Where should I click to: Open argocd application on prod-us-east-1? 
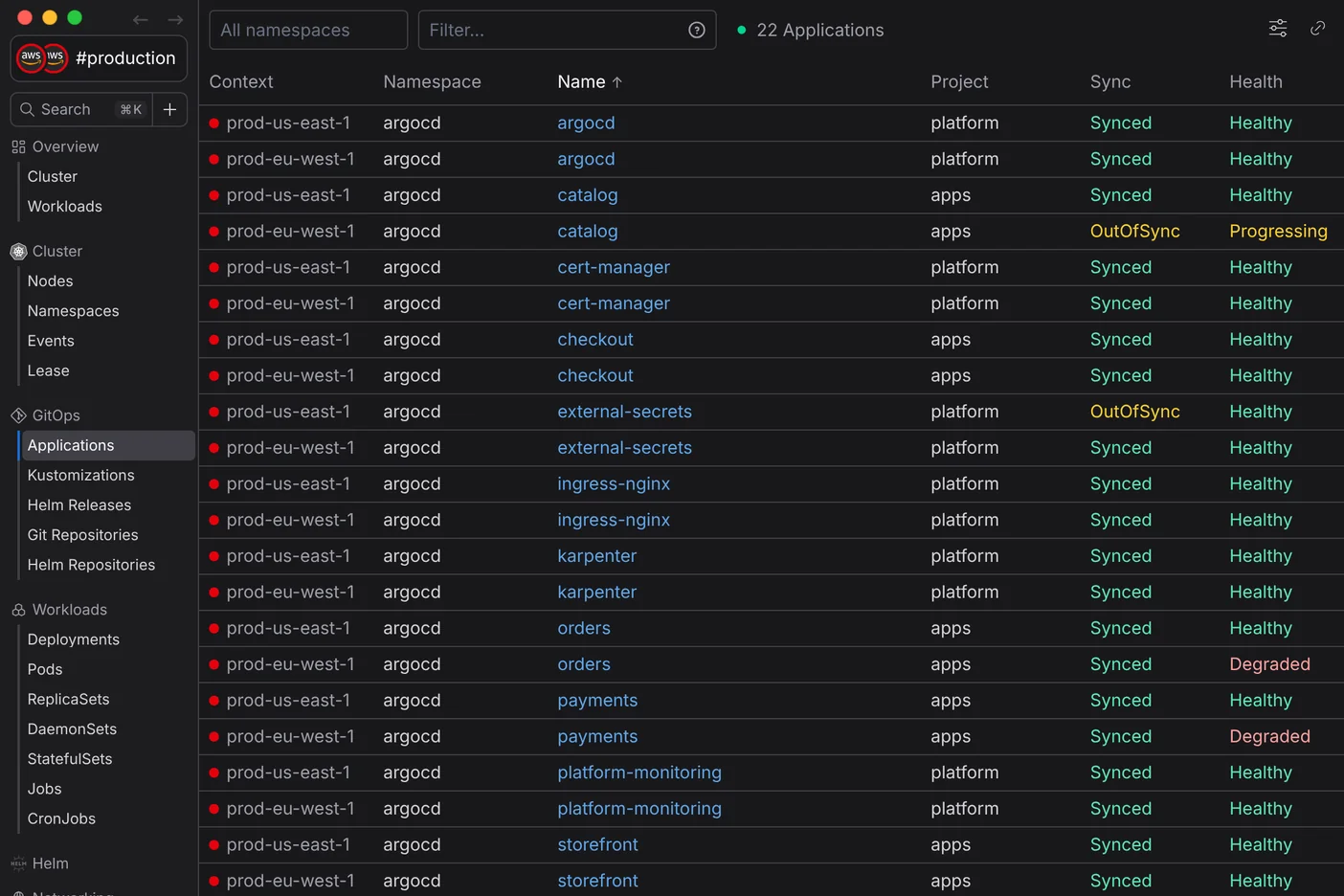(x=586, y=123)
